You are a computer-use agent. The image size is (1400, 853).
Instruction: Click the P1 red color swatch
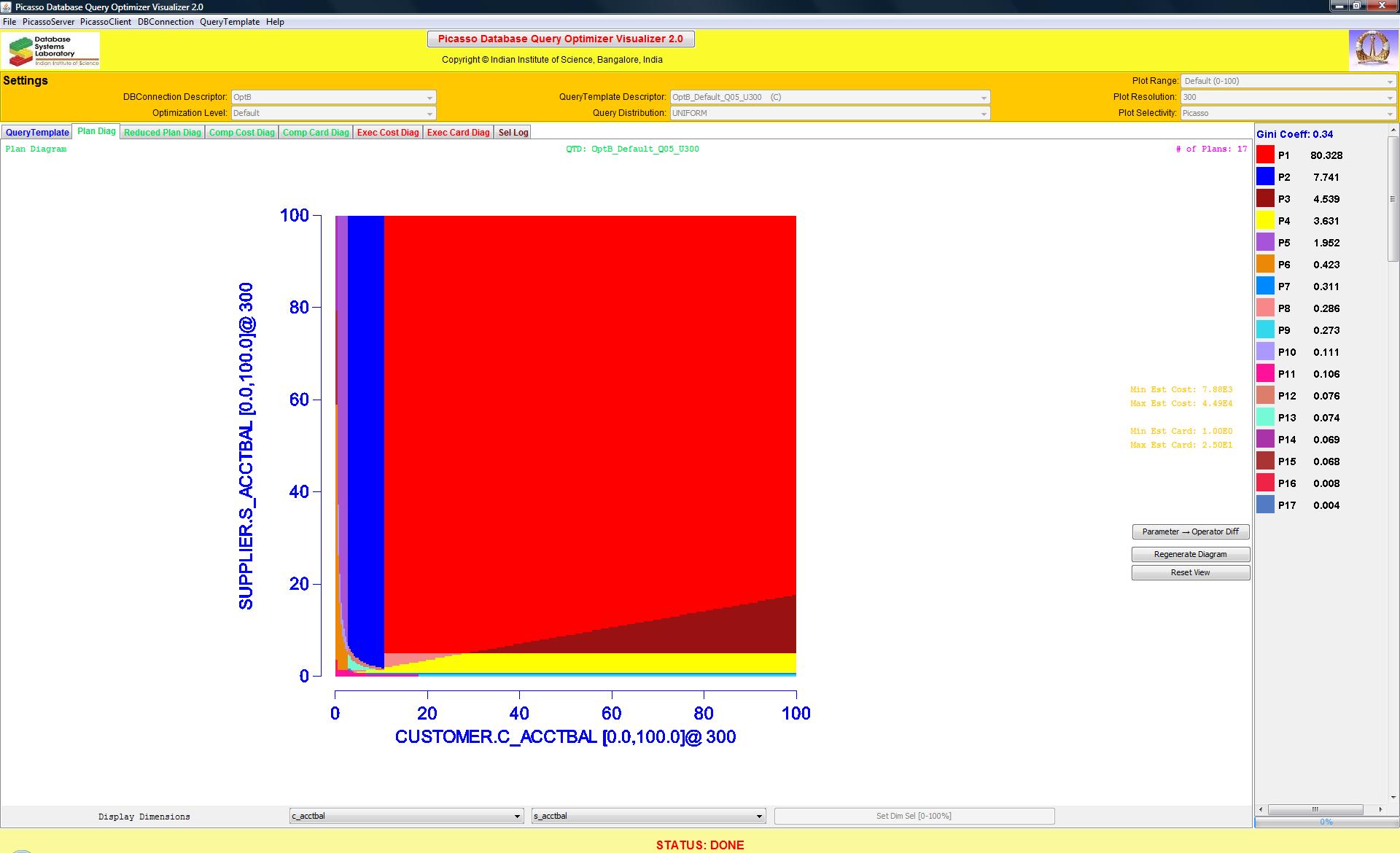[1265, 155]
